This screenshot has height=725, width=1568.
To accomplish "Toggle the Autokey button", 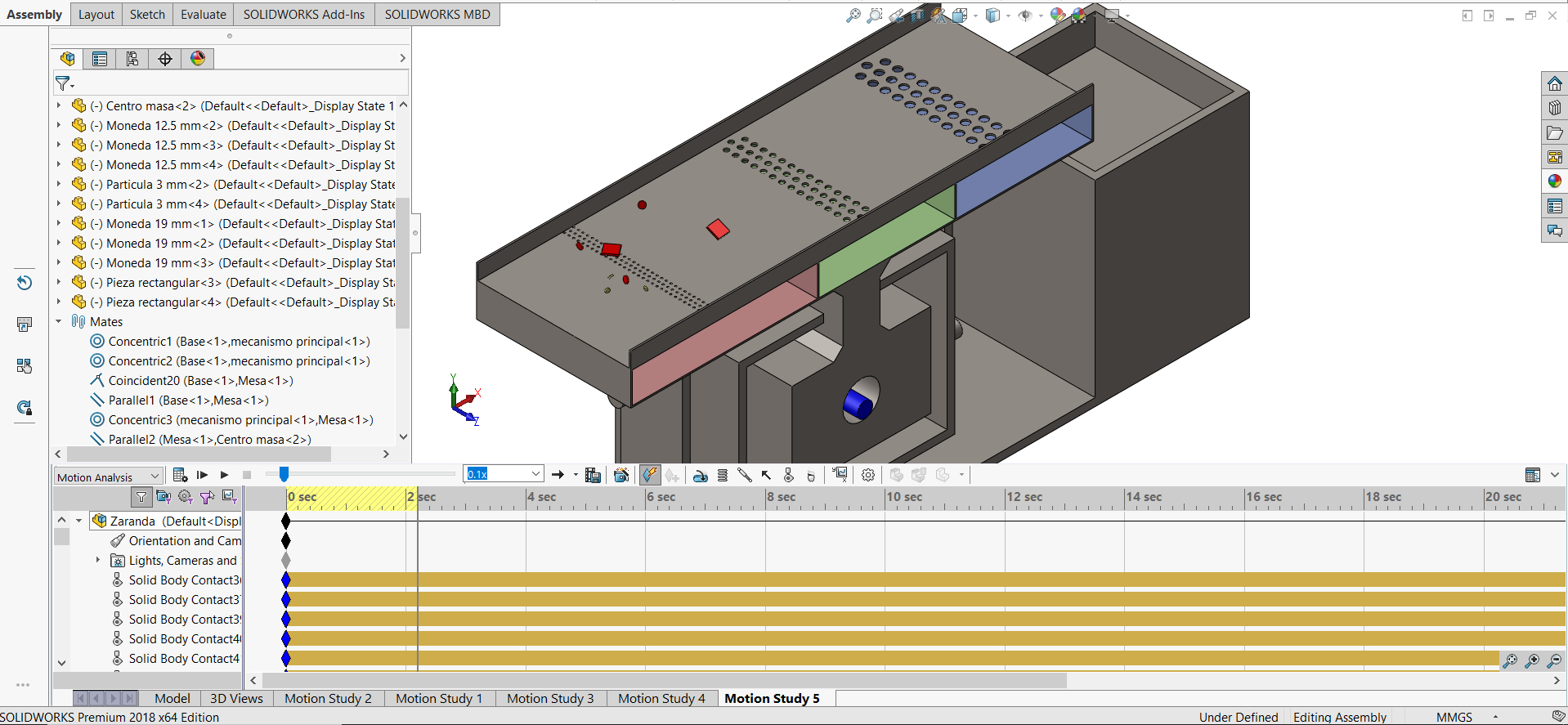I will tap(650, 475).
